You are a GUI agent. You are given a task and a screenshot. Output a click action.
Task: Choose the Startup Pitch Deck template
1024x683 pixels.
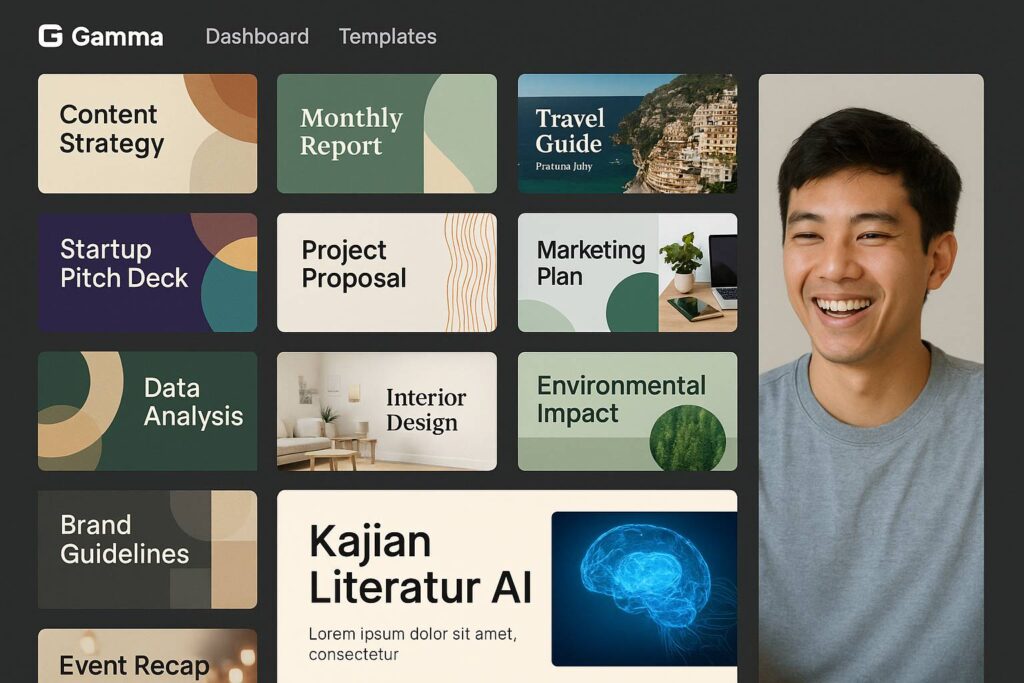pos(148,272)
